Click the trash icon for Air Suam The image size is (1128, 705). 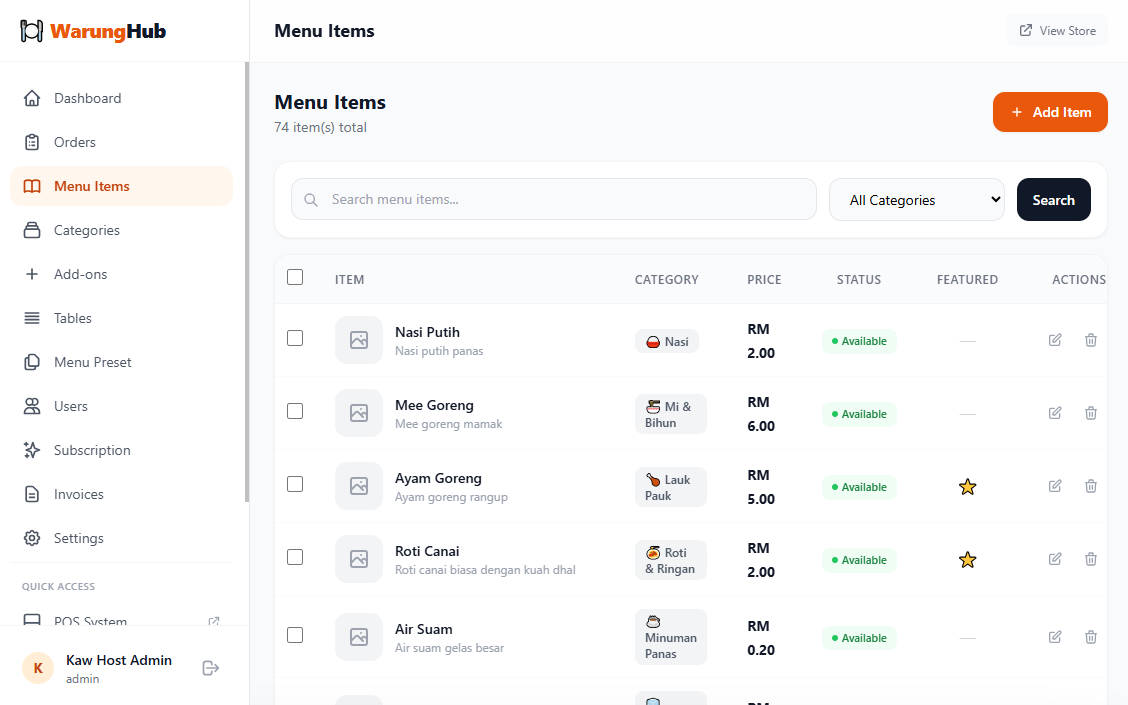(x=1091, y=637)
